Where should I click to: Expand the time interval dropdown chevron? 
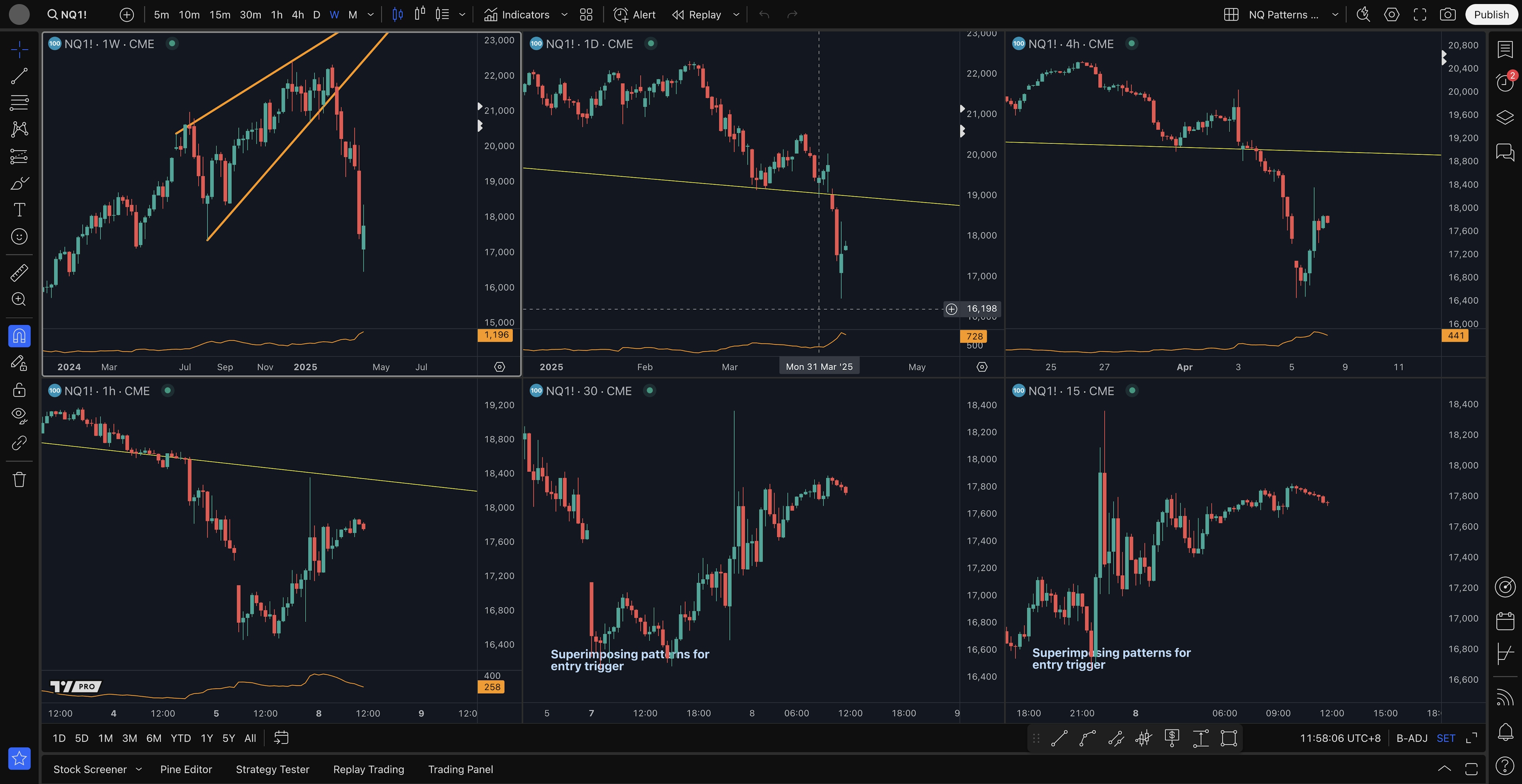pyautogui.click(x=371, y=15)
